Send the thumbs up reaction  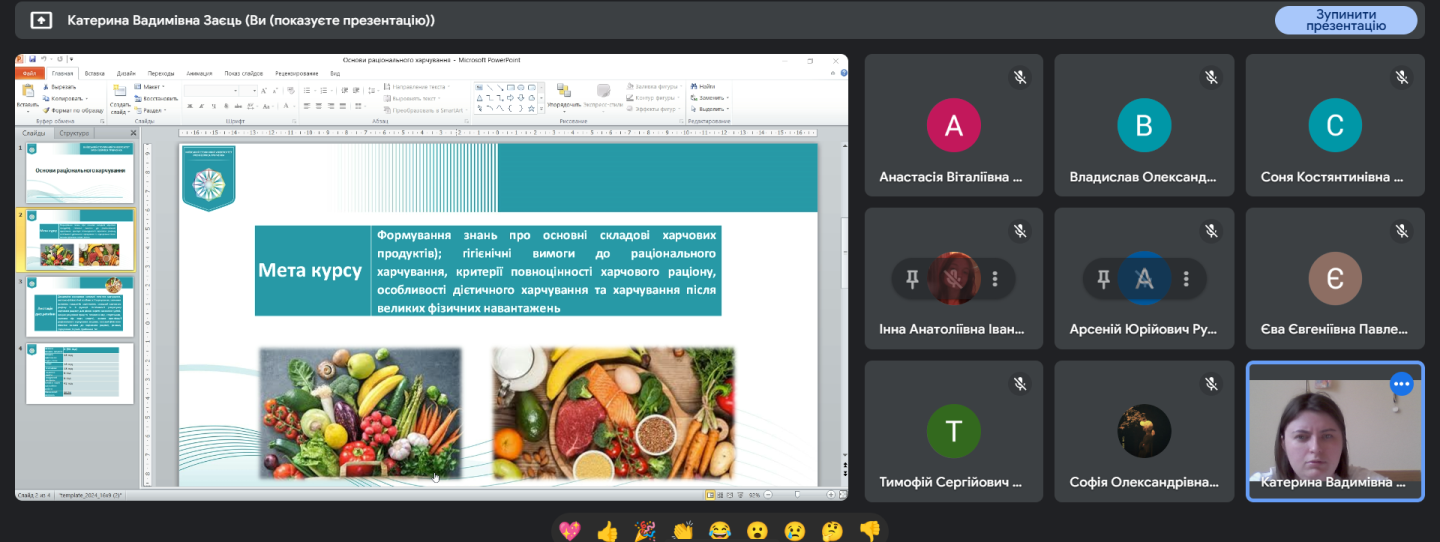tap(607, 530)
